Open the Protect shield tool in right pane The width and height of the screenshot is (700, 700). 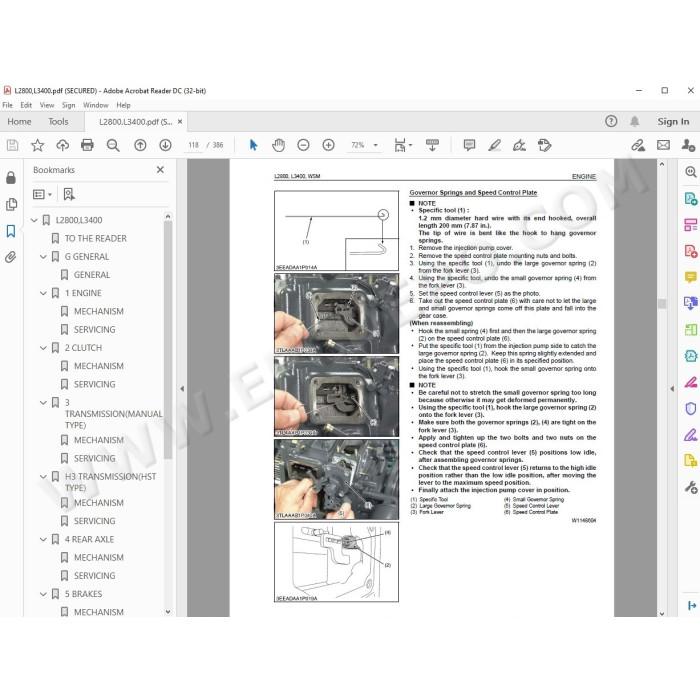pyautogui.click(x=691, y=408)
